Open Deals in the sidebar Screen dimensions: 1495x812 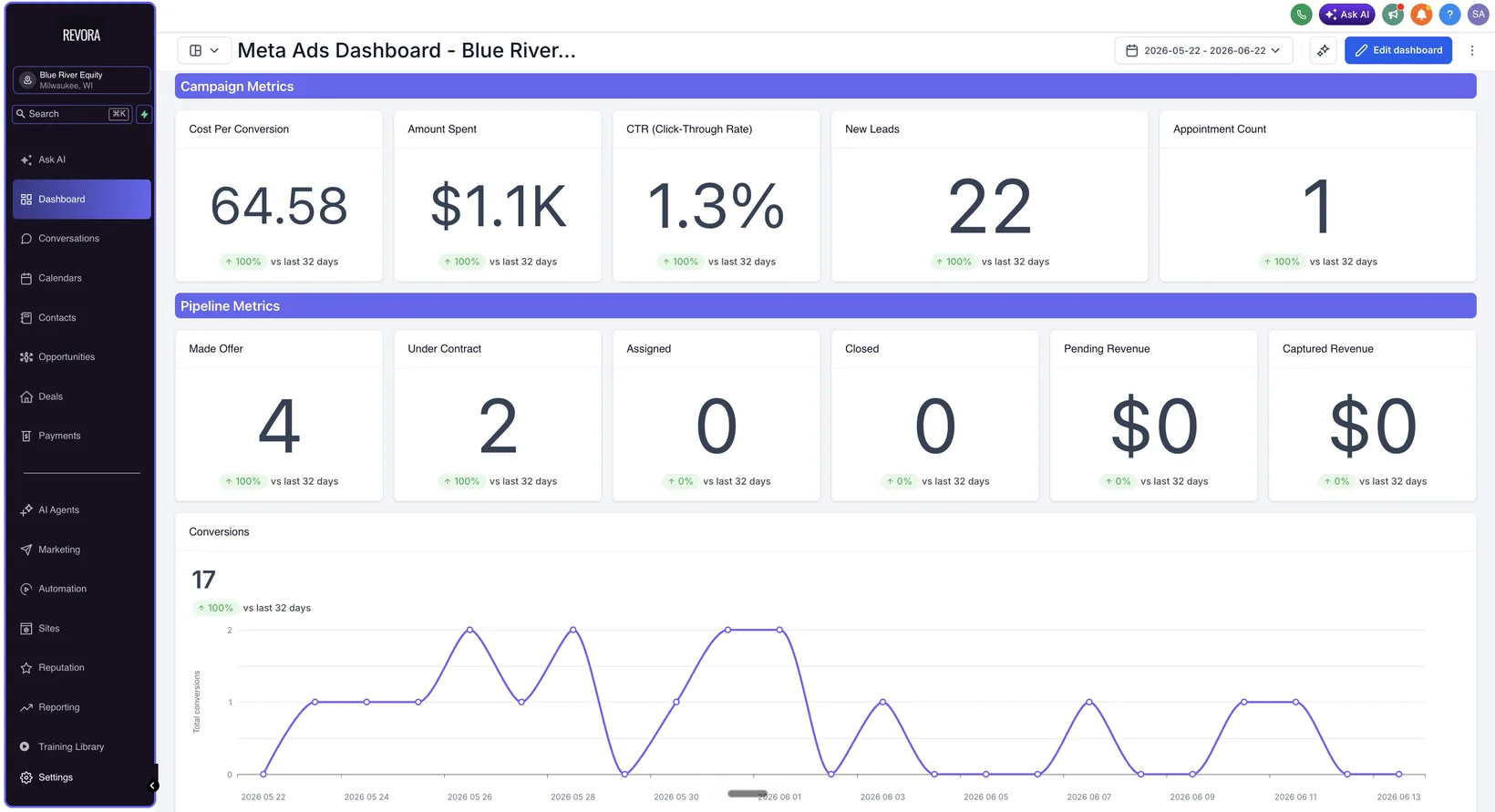coord(82,396)
